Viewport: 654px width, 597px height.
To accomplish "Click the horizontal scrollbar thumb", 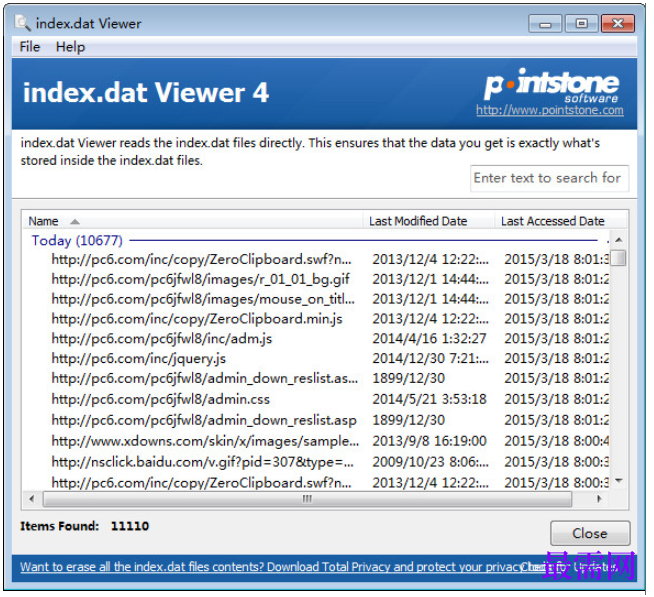I will pyautogui.click(x=307, y=499).
